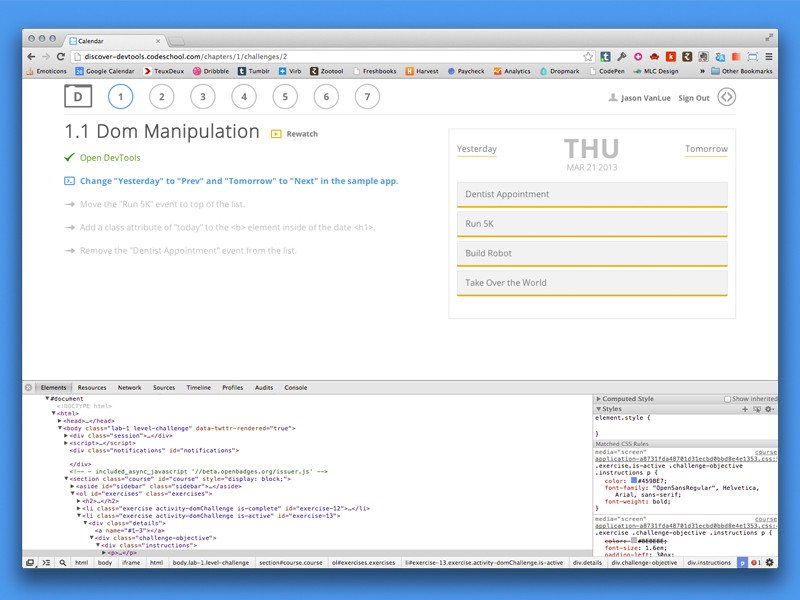Collapse the body lab-1 level-challenge node
Image resolution: width=800 pixels, height=600 pixels.
tap(60, 428)
